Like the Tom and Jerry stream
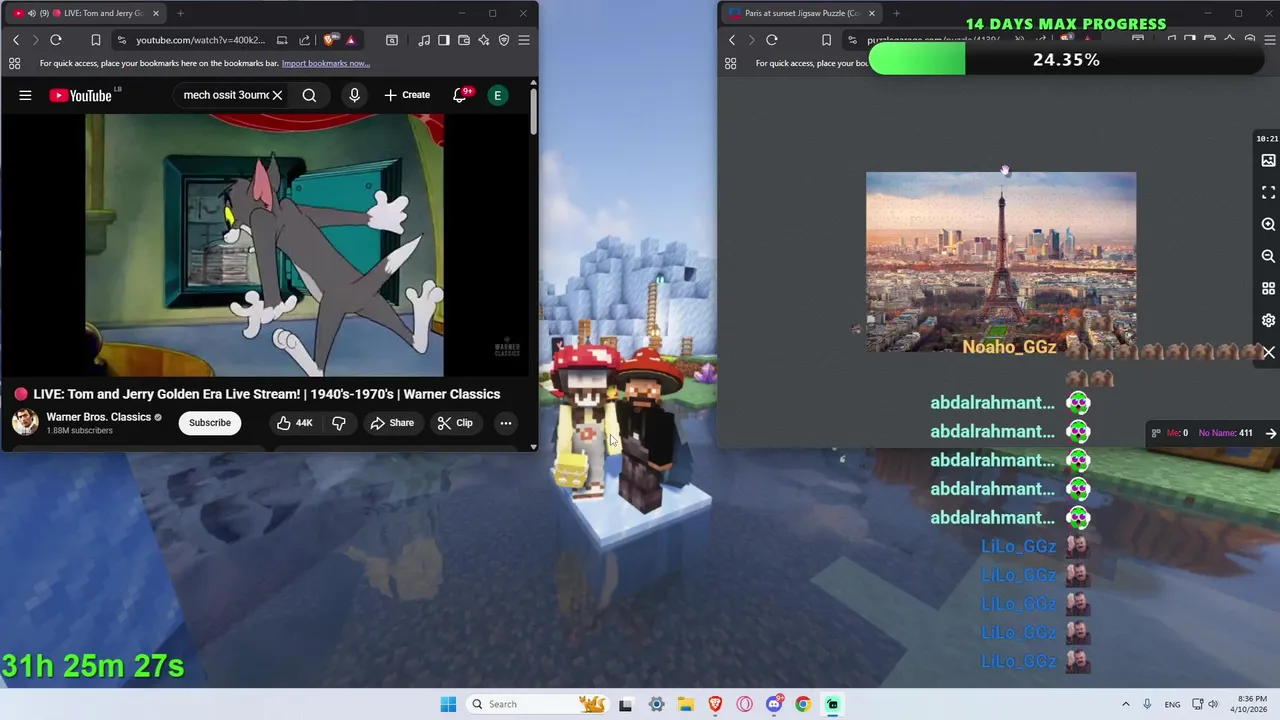1280x720 pixels. [x=295, y=423]
